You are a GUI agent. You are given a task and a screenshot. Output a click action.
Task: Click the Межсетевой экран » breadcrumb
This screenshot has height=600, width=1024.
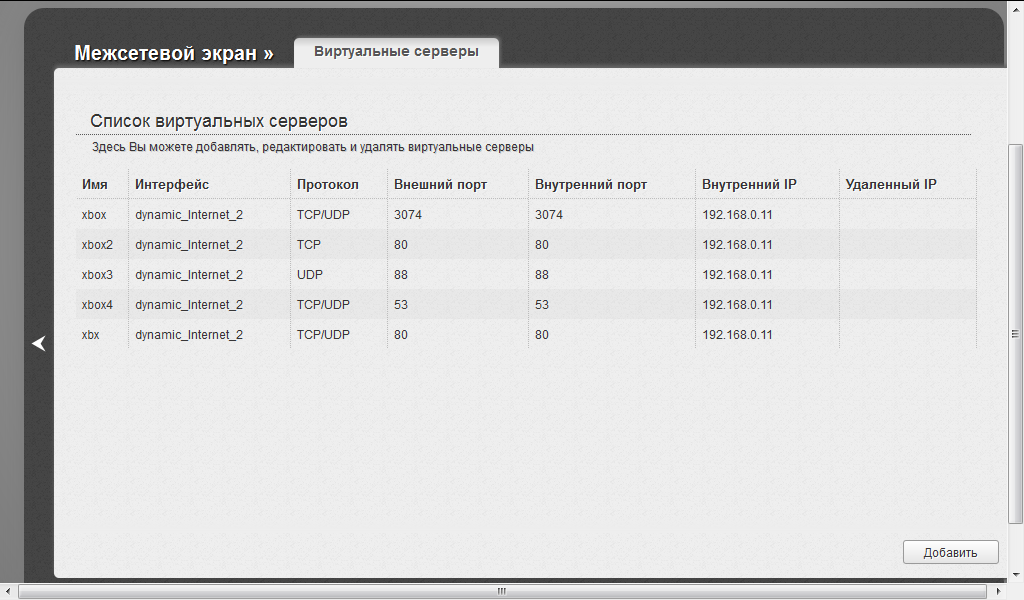pyautogui.click(x=174, y=53)
